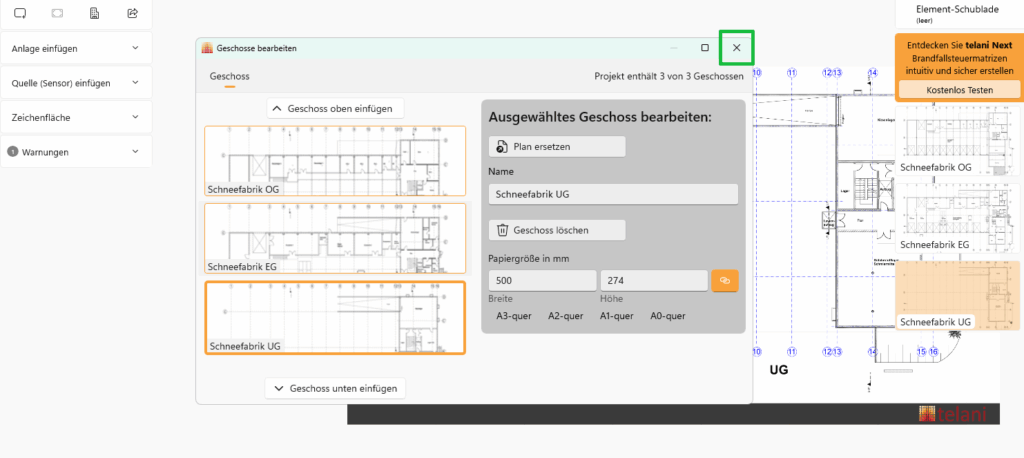Viewport: 1024px width, 458px height.
Task: Close the Geschosse bearbeiten dialog
Action: pyautogui.click(x=737, y=48)
